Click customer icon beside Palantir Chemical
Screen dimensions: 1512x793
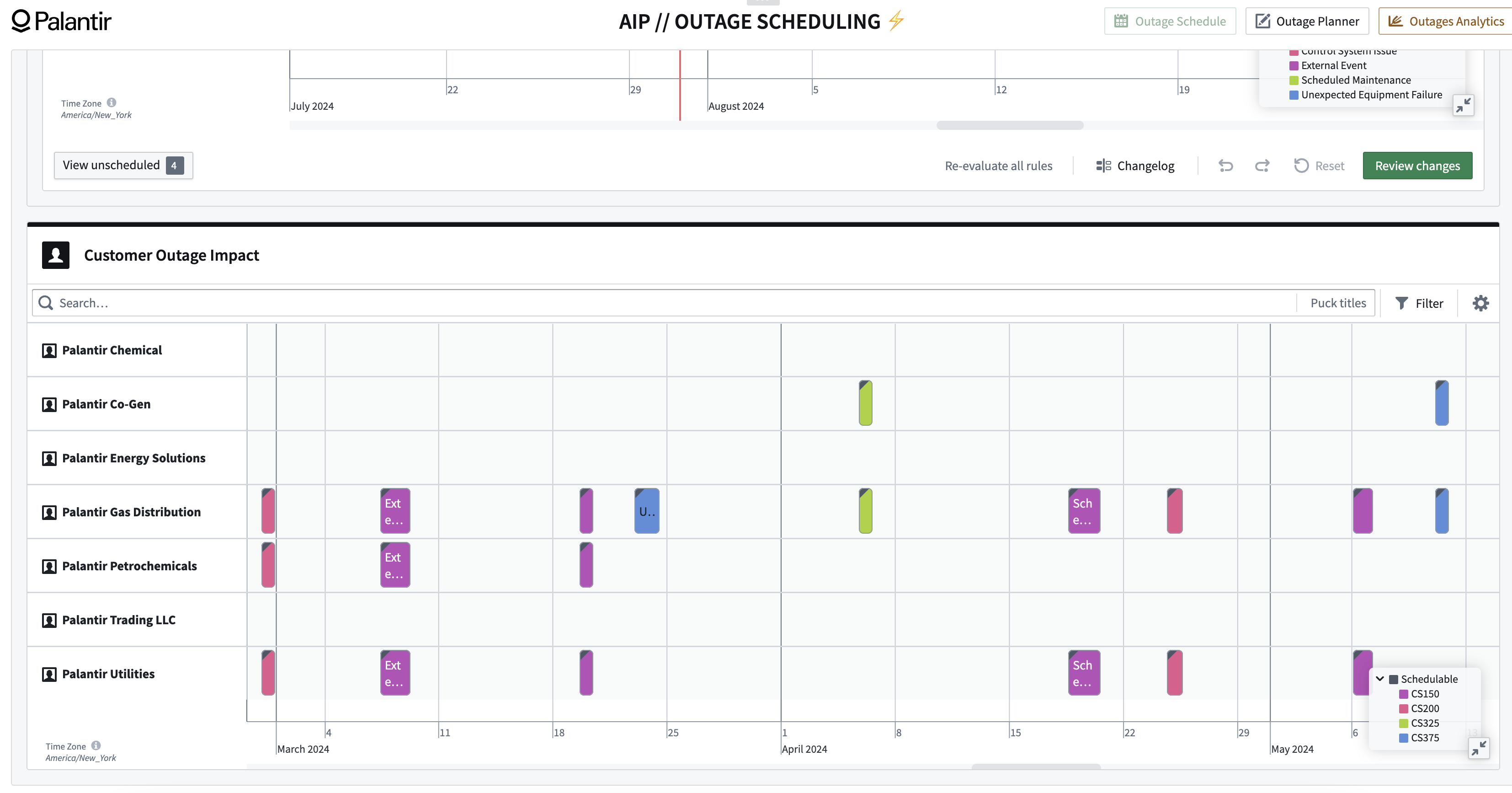pyautogui.click(x=49, y=351)
